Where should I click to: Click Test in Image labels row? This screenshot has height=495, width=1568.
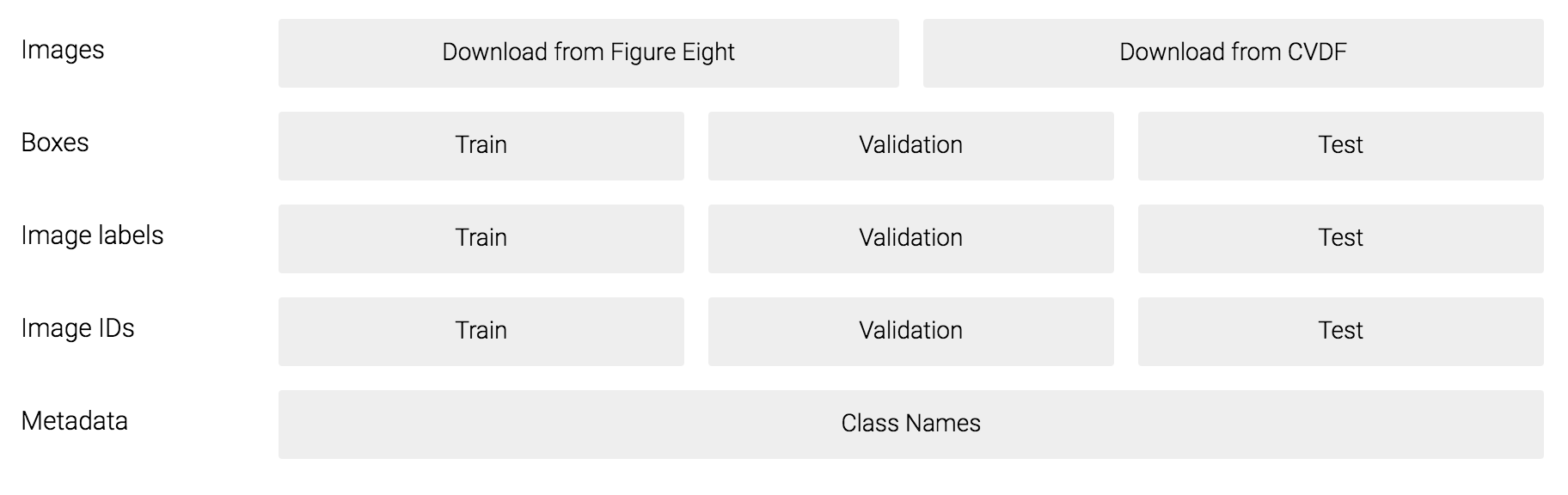point(1340,238)
